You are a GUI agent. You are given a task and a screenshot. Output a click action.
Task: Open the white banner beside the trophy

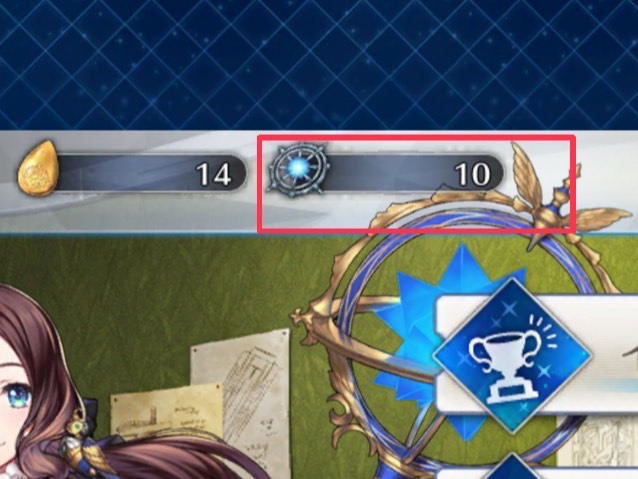coord(537,355)
